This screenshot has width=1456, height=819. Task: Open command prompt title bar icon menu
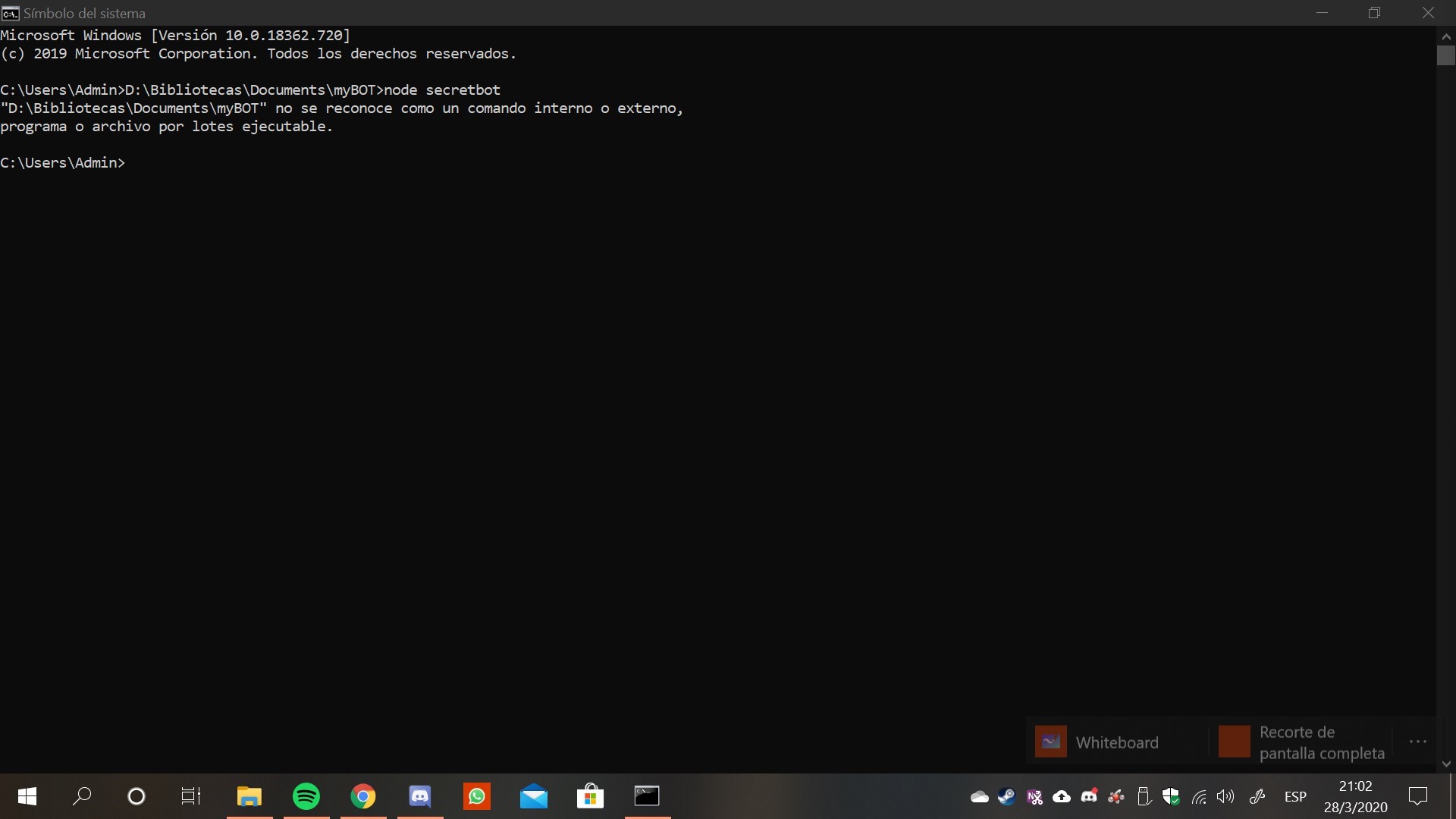click(x=10, y=13)
